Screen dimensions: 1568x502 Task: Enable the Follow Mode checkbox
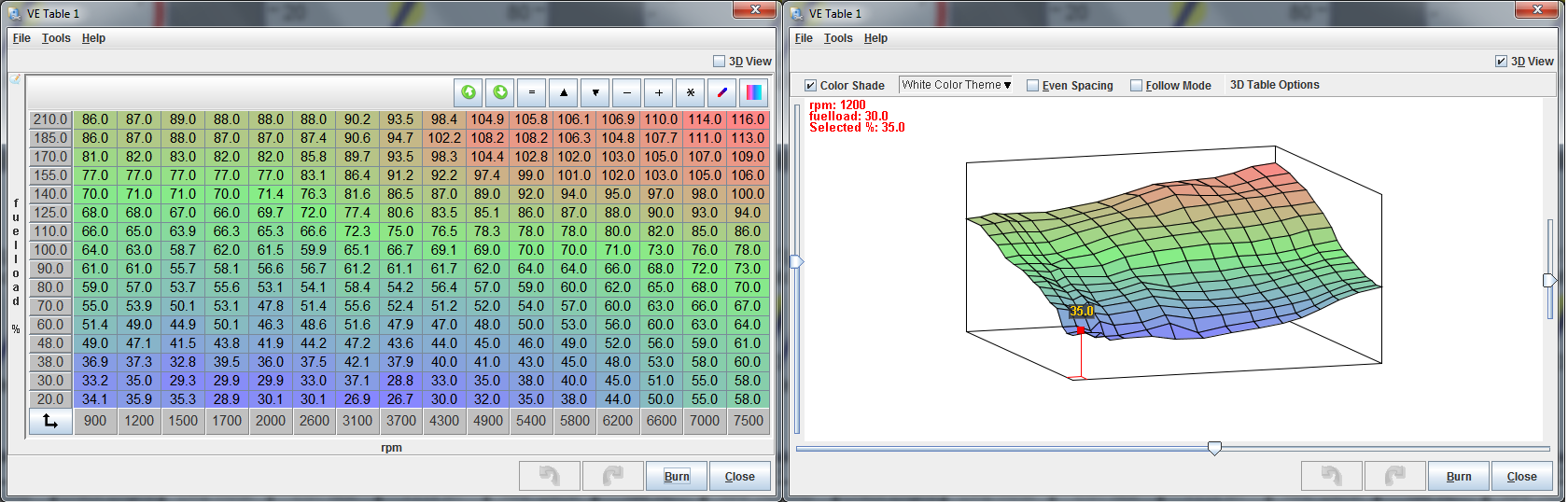click(1136, 86)
